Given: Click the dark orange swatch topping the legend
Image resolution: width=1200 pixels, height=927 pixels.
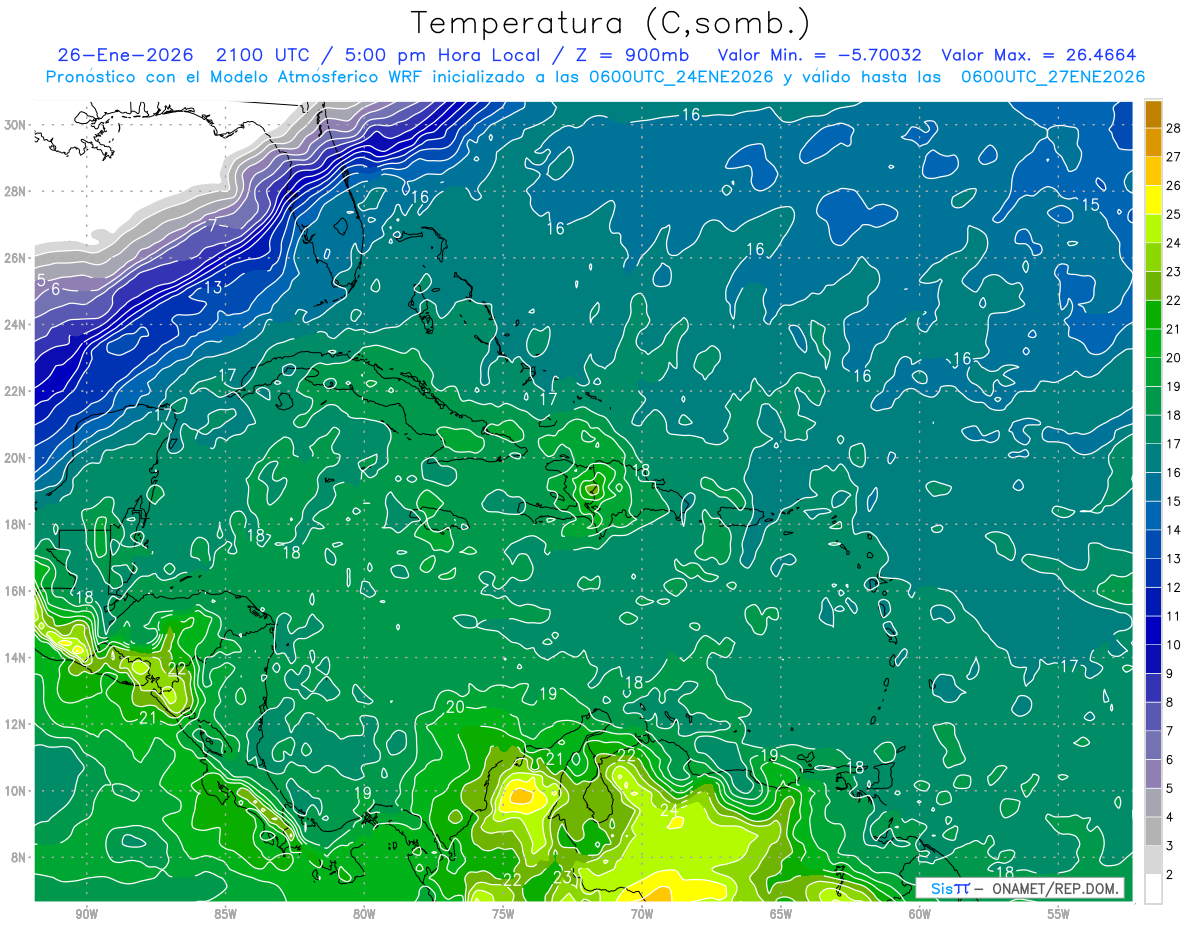Looking at the screenshot, I should click(1153, 114).
